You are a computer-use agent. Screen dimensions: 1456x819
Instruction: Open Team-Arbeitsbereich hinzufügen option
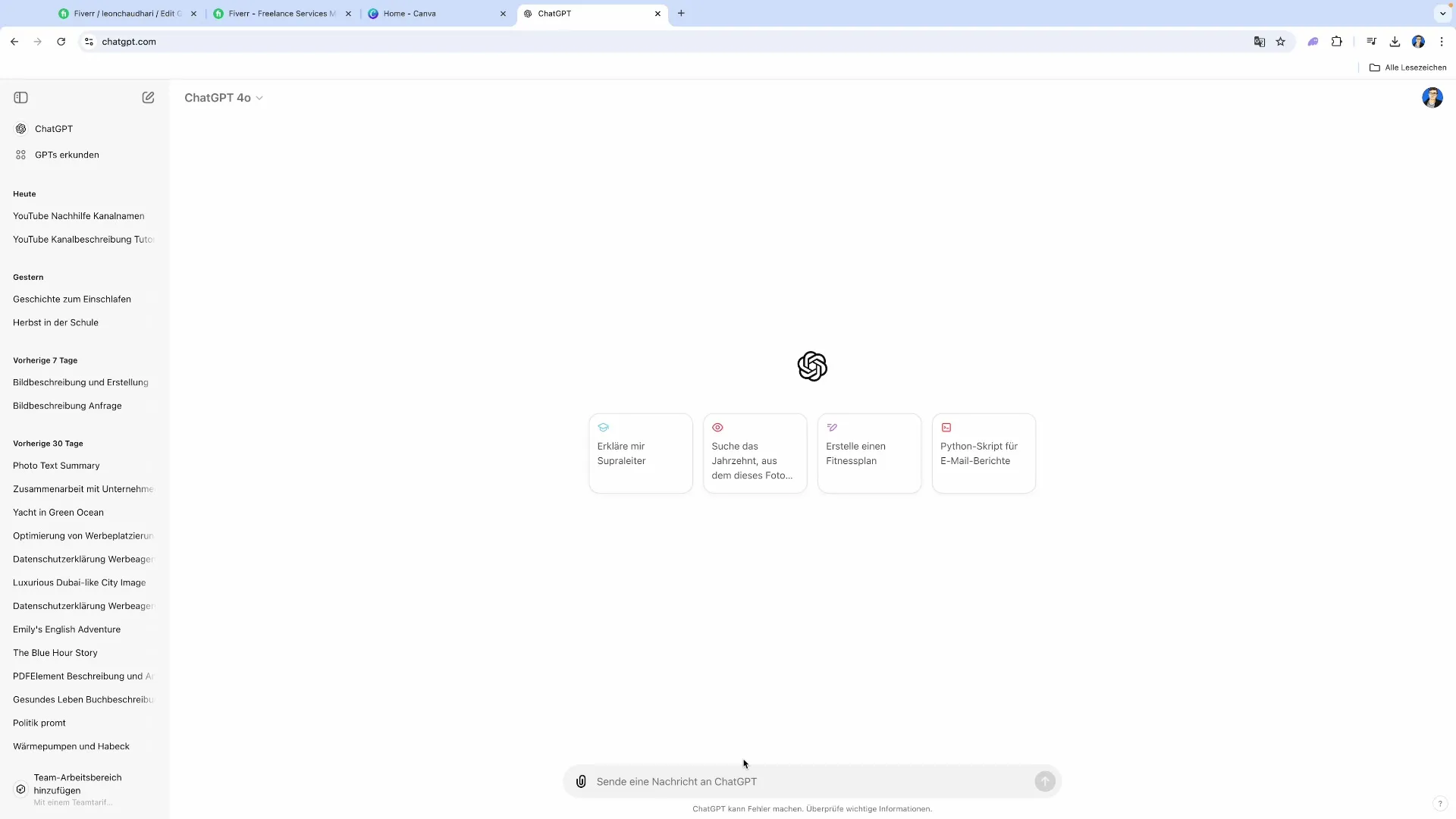click(77, 784)
